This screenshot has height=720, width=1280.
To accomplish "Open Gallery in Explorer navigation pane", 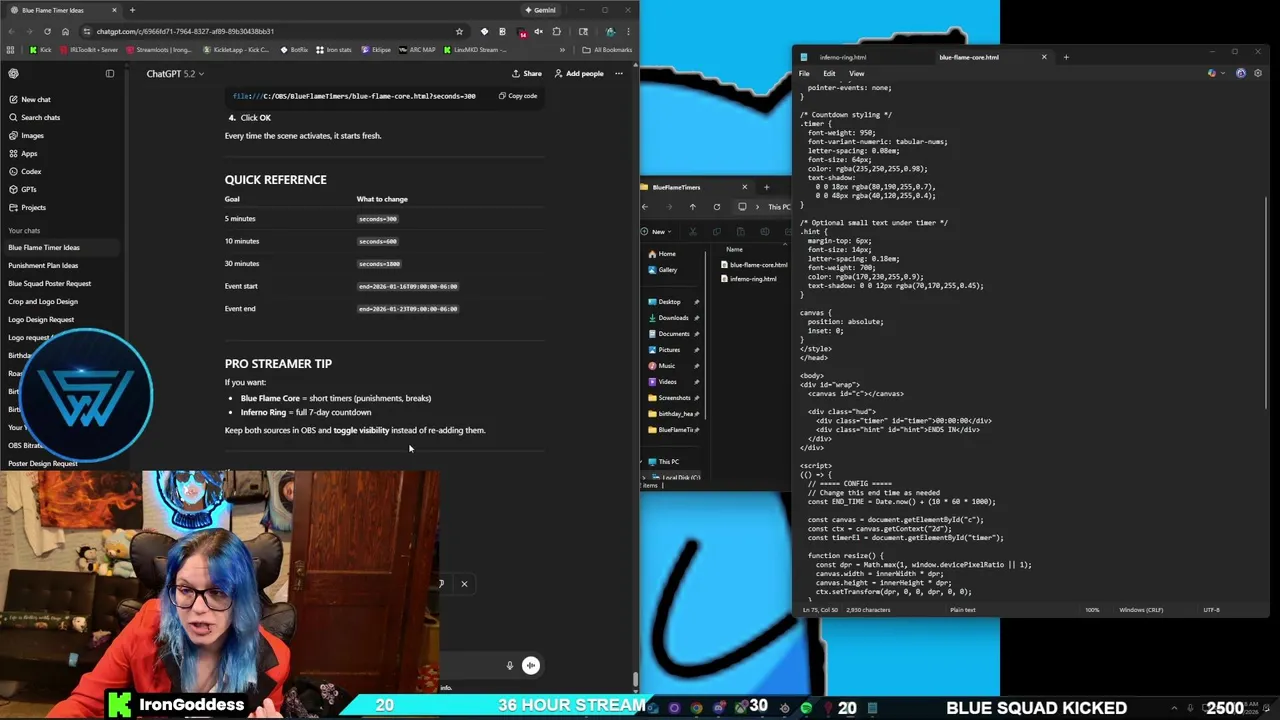I will coord(663,270).
